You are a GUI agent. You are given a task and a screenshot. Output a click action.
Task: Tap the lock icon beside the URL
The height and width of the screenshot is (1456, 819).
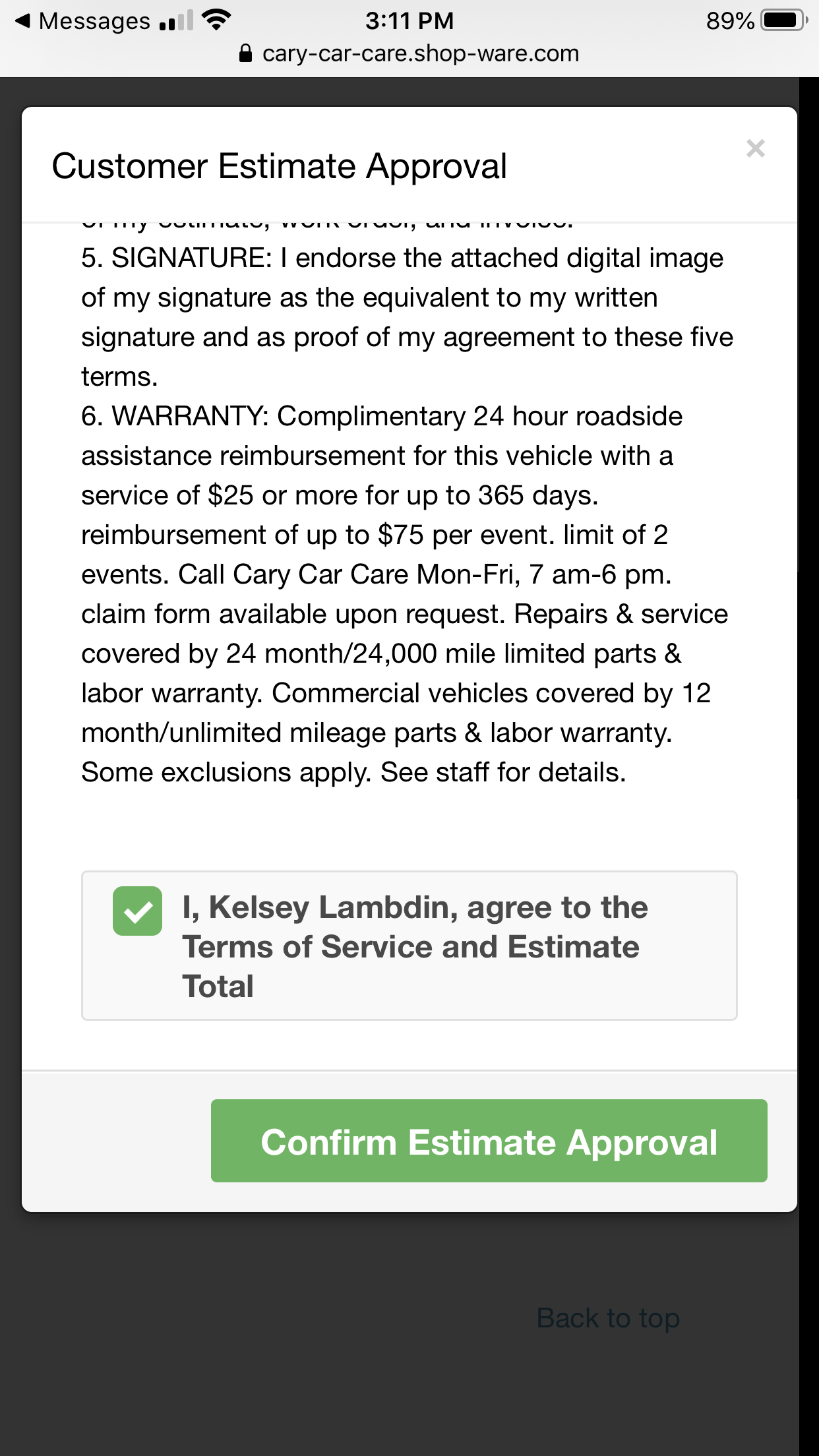coord(245,53)
